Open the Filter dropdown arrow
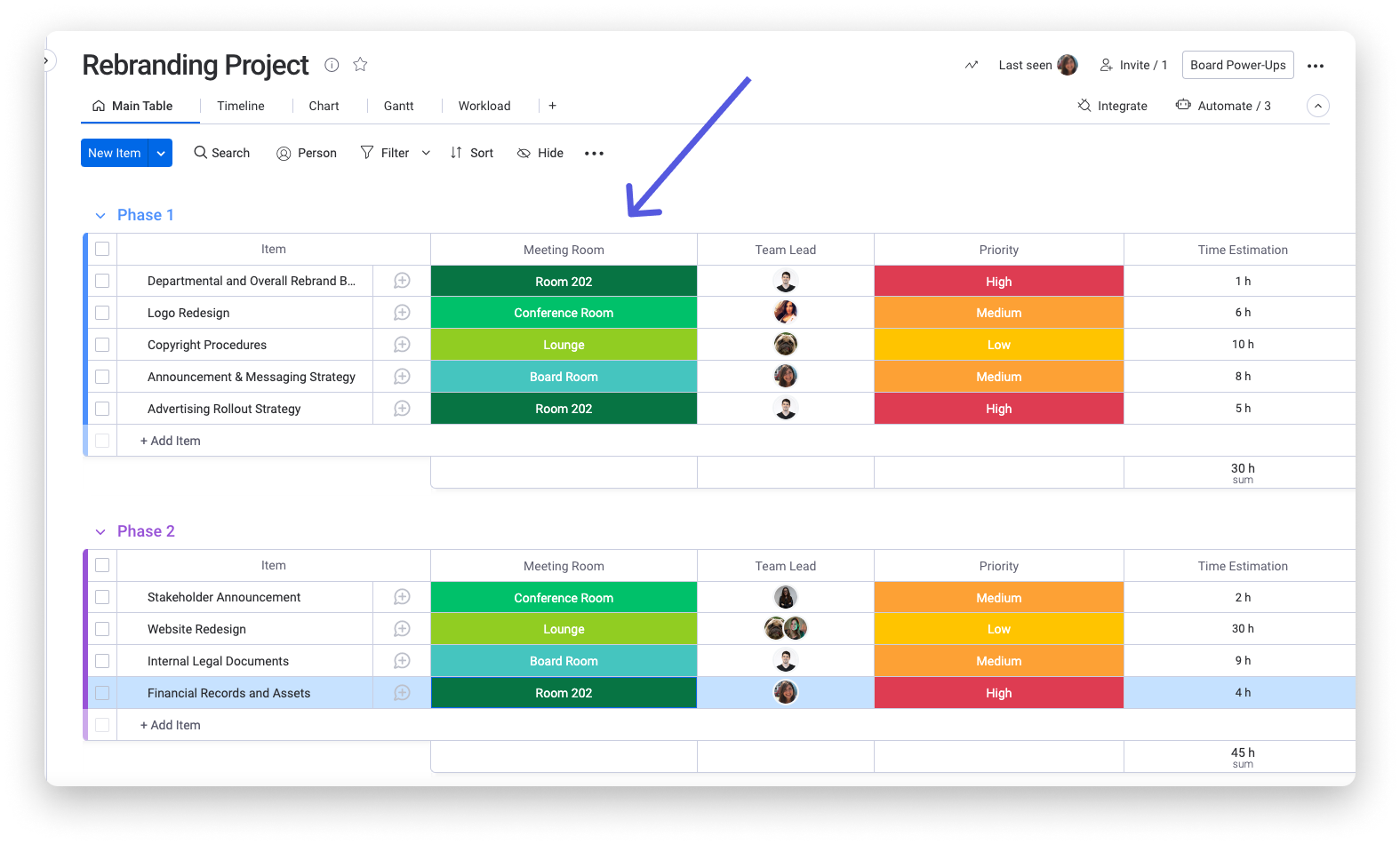This screenshot has height=844, width=1400. (x=426, y=153)
